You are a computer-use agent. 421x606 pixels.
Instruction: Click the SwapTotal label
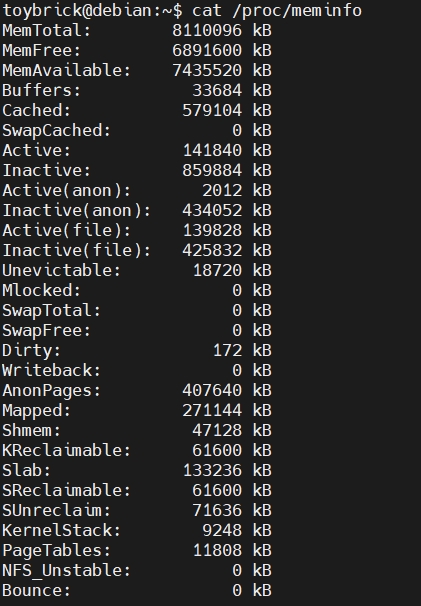(52, 311)
